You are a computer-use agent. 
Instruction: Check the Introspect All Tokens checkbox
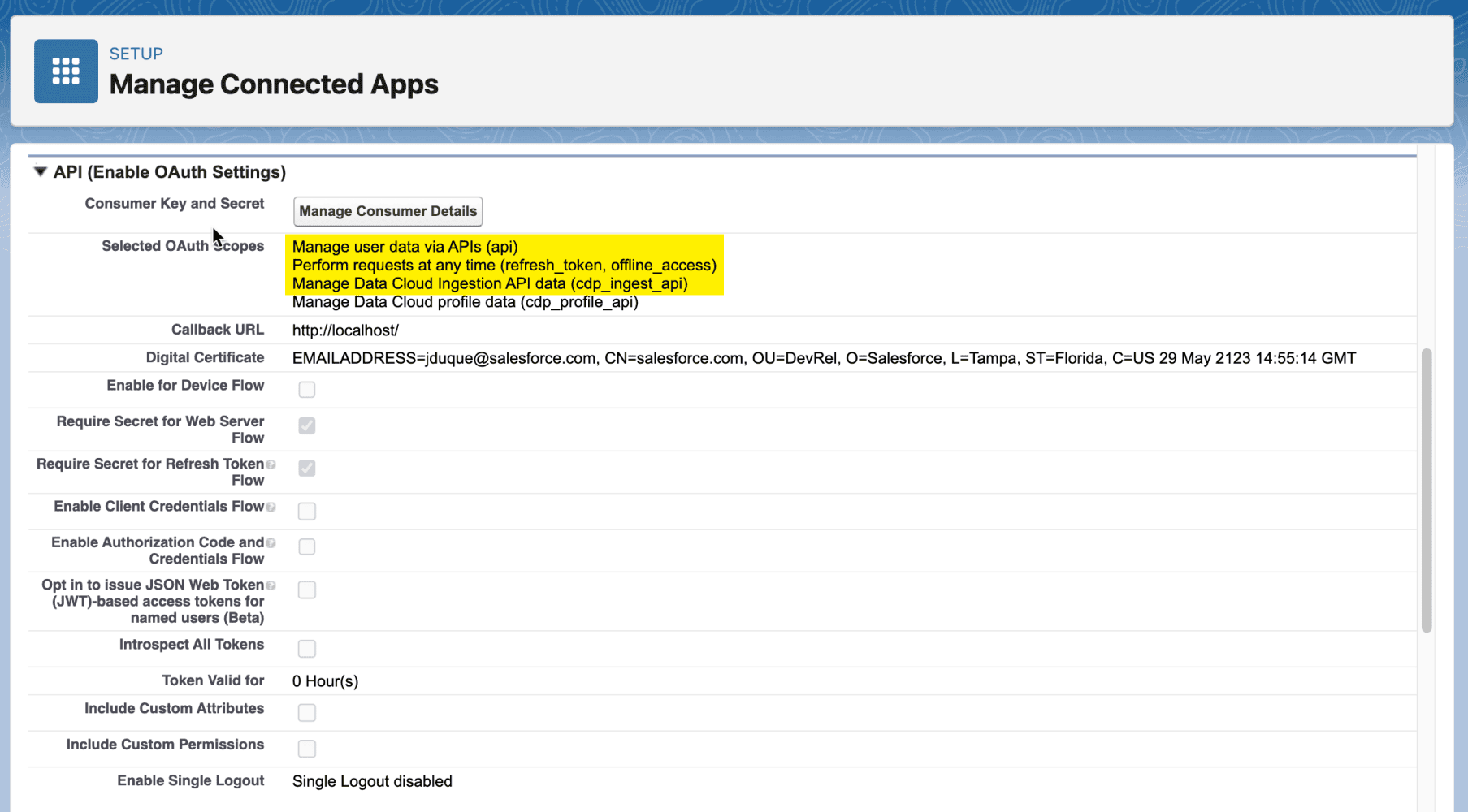click(306, 649)
